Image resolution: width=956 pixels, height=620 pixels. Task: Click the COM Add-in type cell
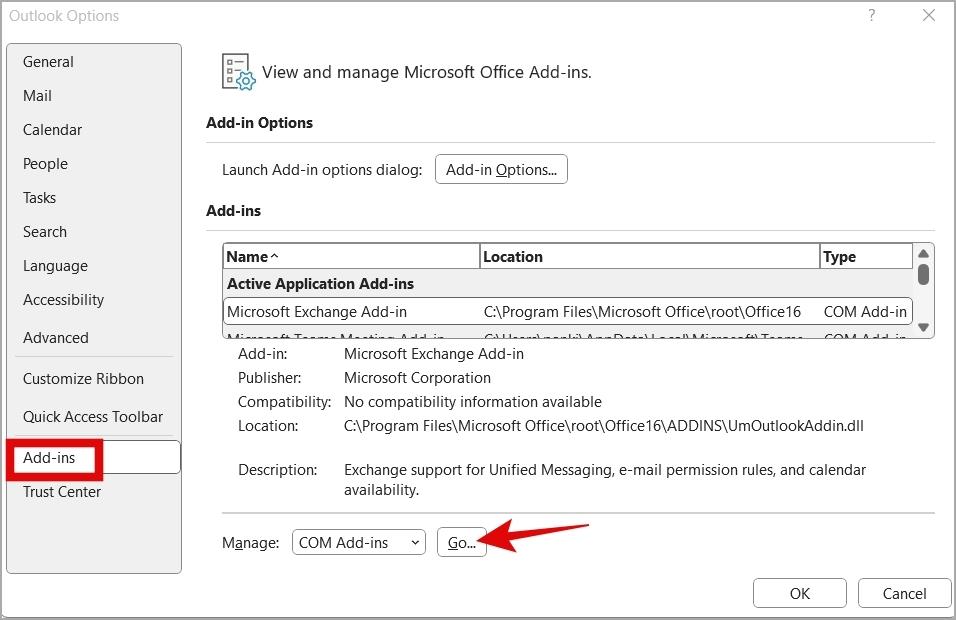[865, 312]
